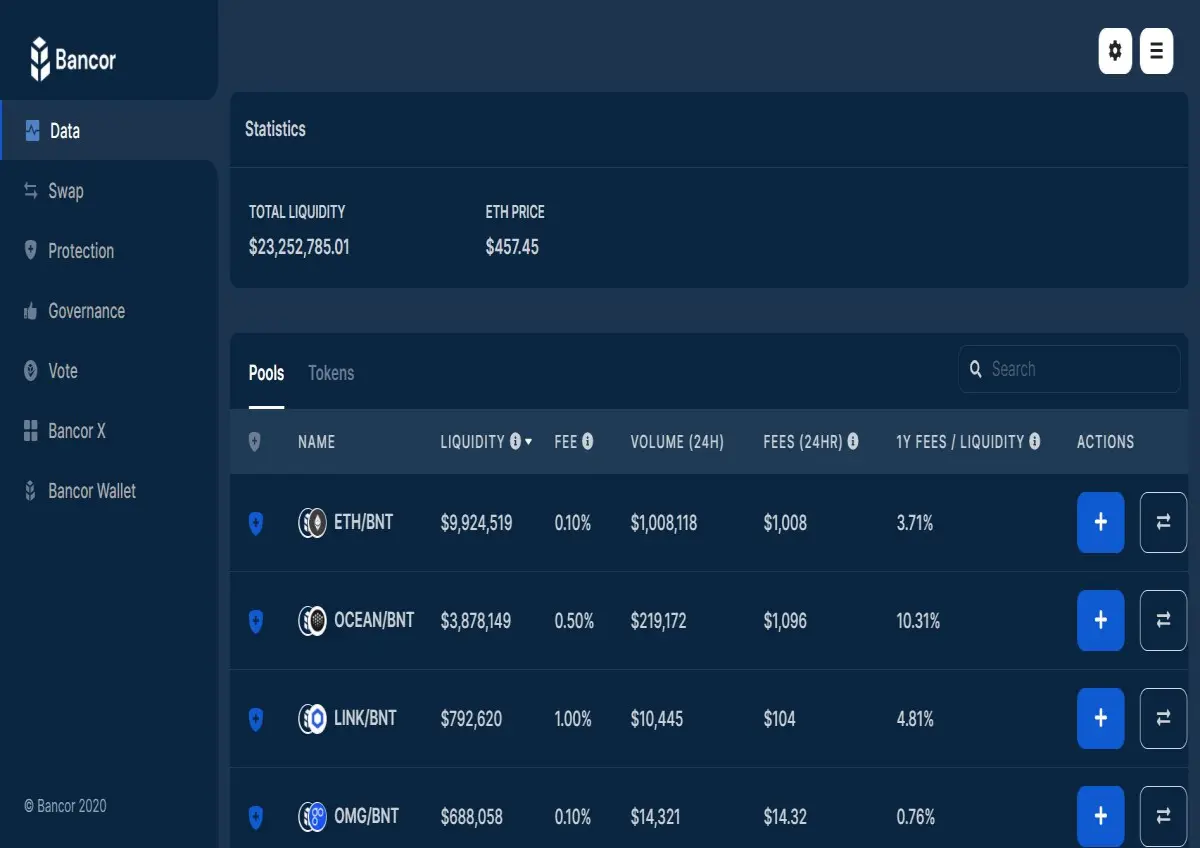Open Bancor Wallet in the sidebar
Screen dimensions: 1200x848
pos(108,491)
